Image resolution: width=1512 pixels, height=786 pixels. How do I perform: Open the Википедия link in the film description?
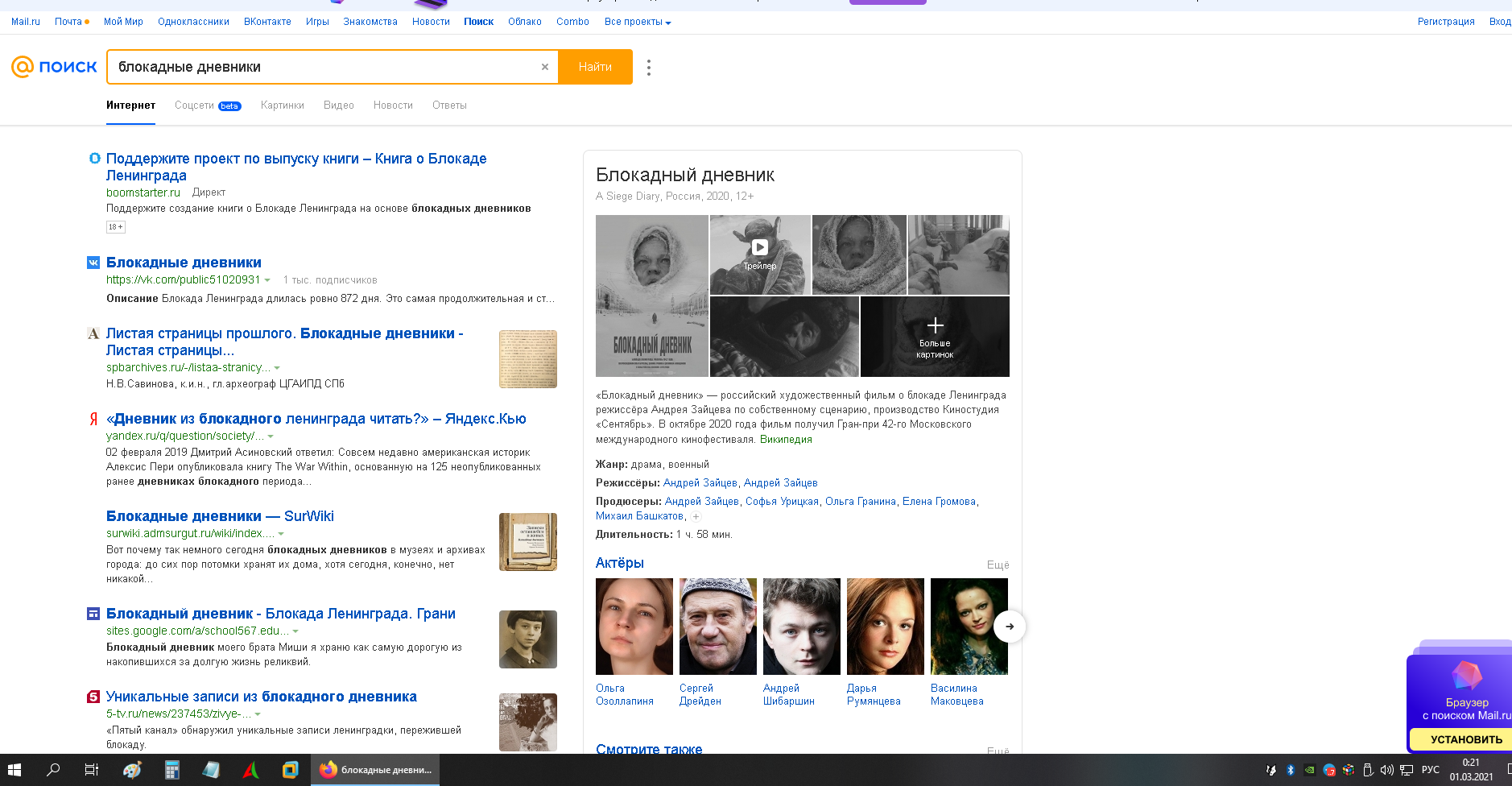pos(786,440)
